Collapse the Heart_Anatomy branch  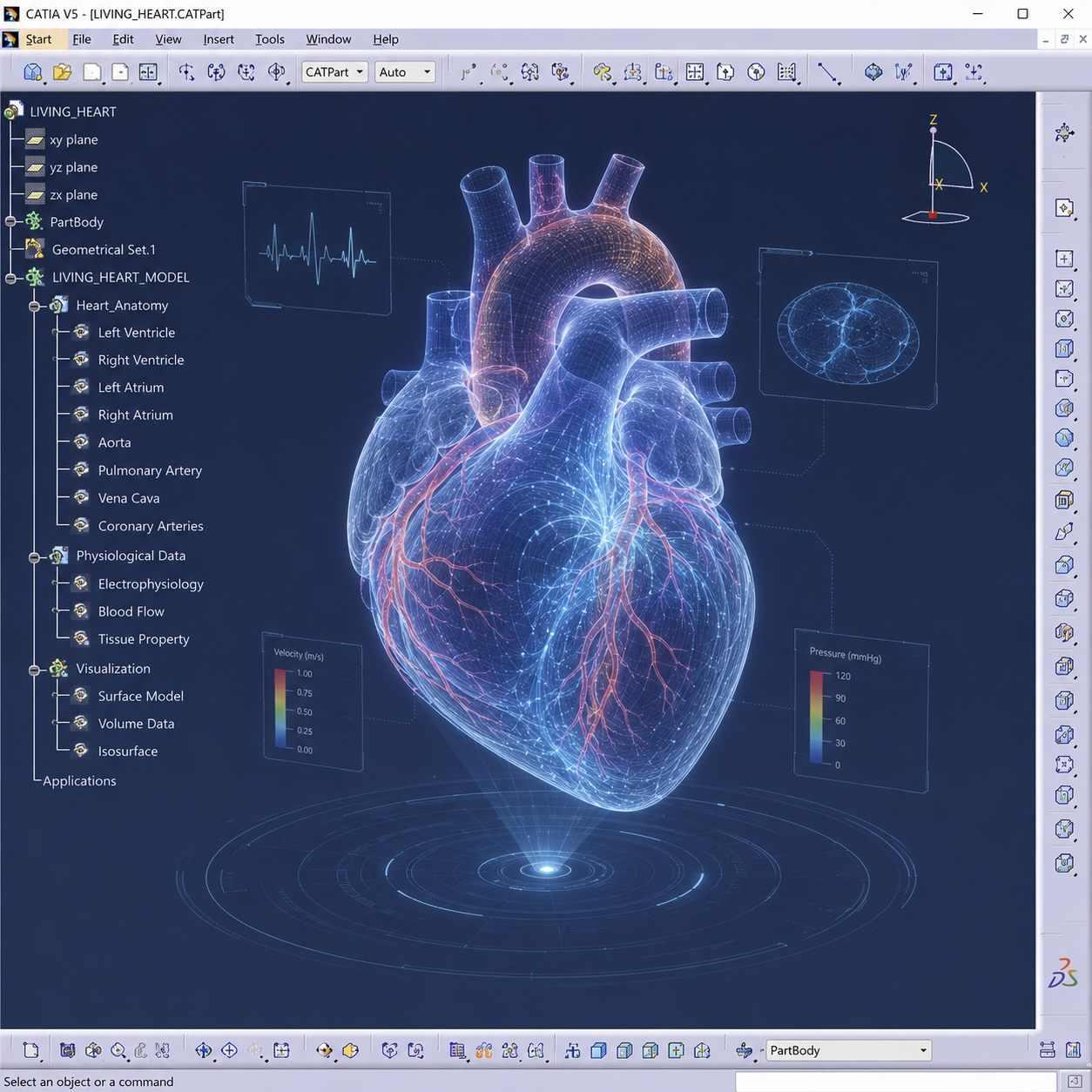tap(34, 306)
